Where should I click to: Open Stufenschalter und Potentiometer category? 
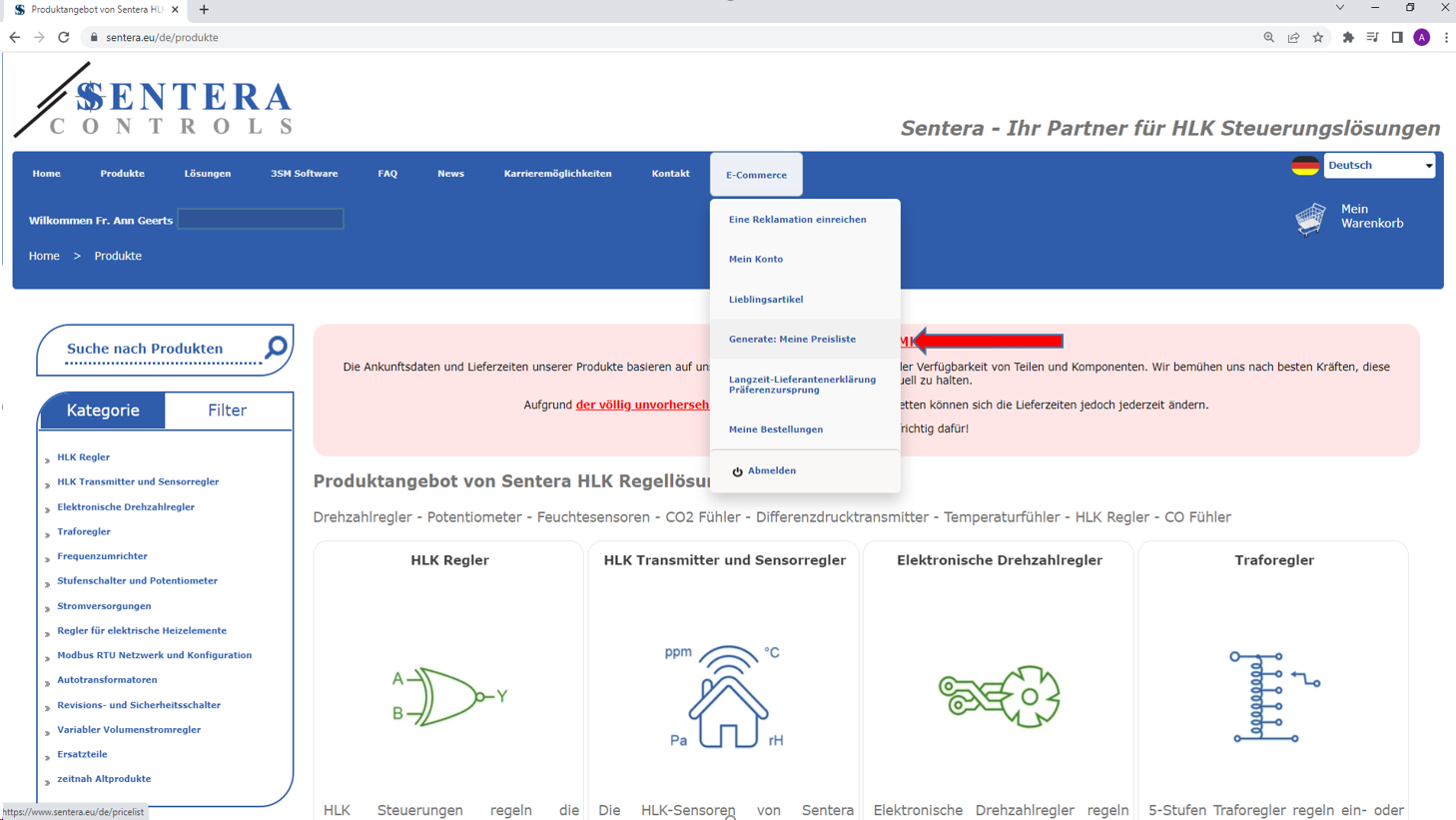[137, 580]
